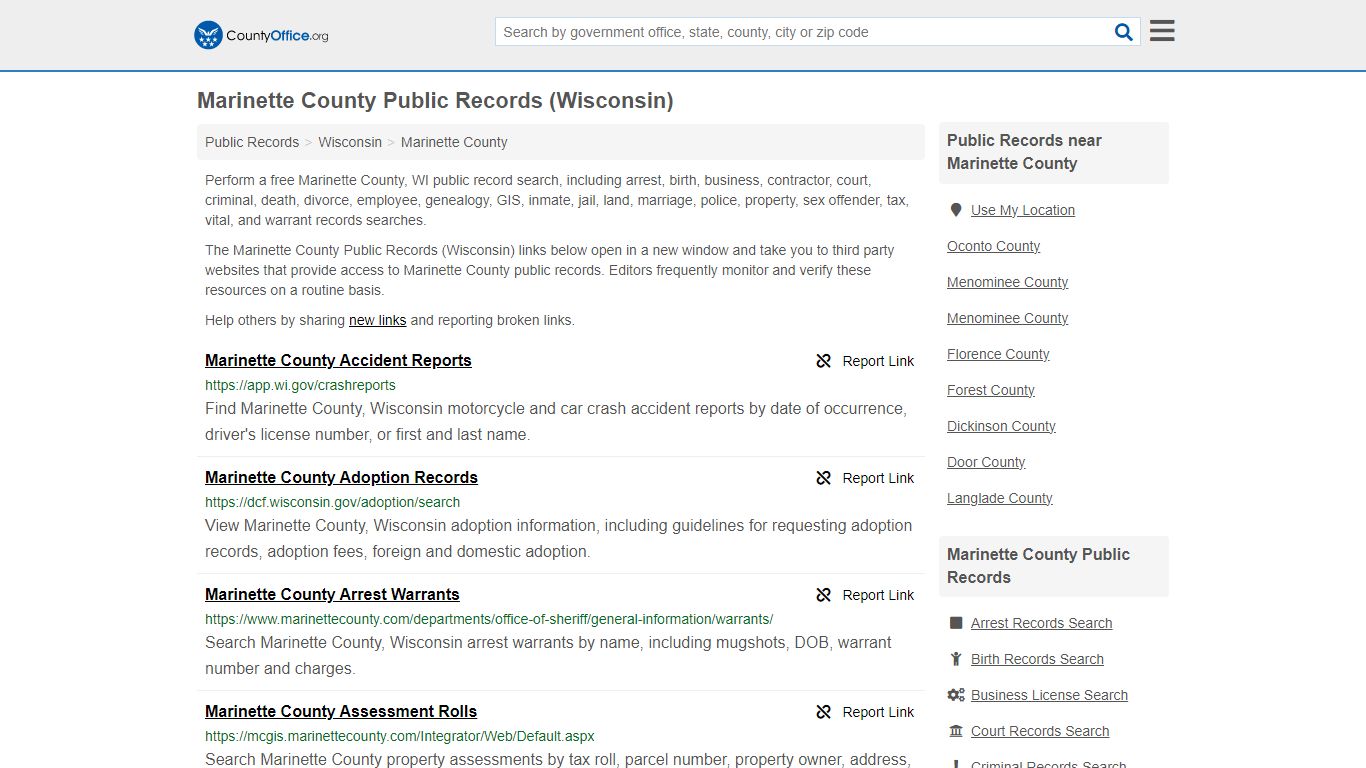The image size is (1366, 768).
Task: Go to Langlade County
Action: click(1000, 498)
